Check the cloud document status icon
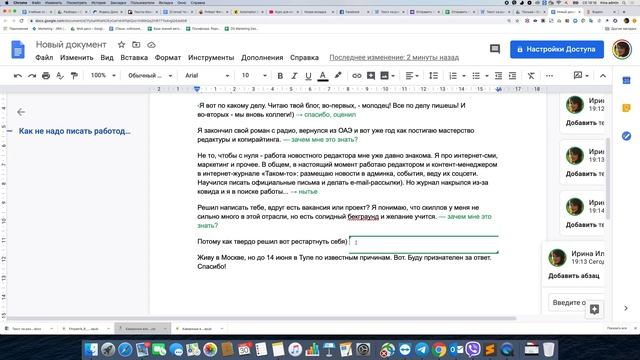The image size is (640, 360). [151, 44]
